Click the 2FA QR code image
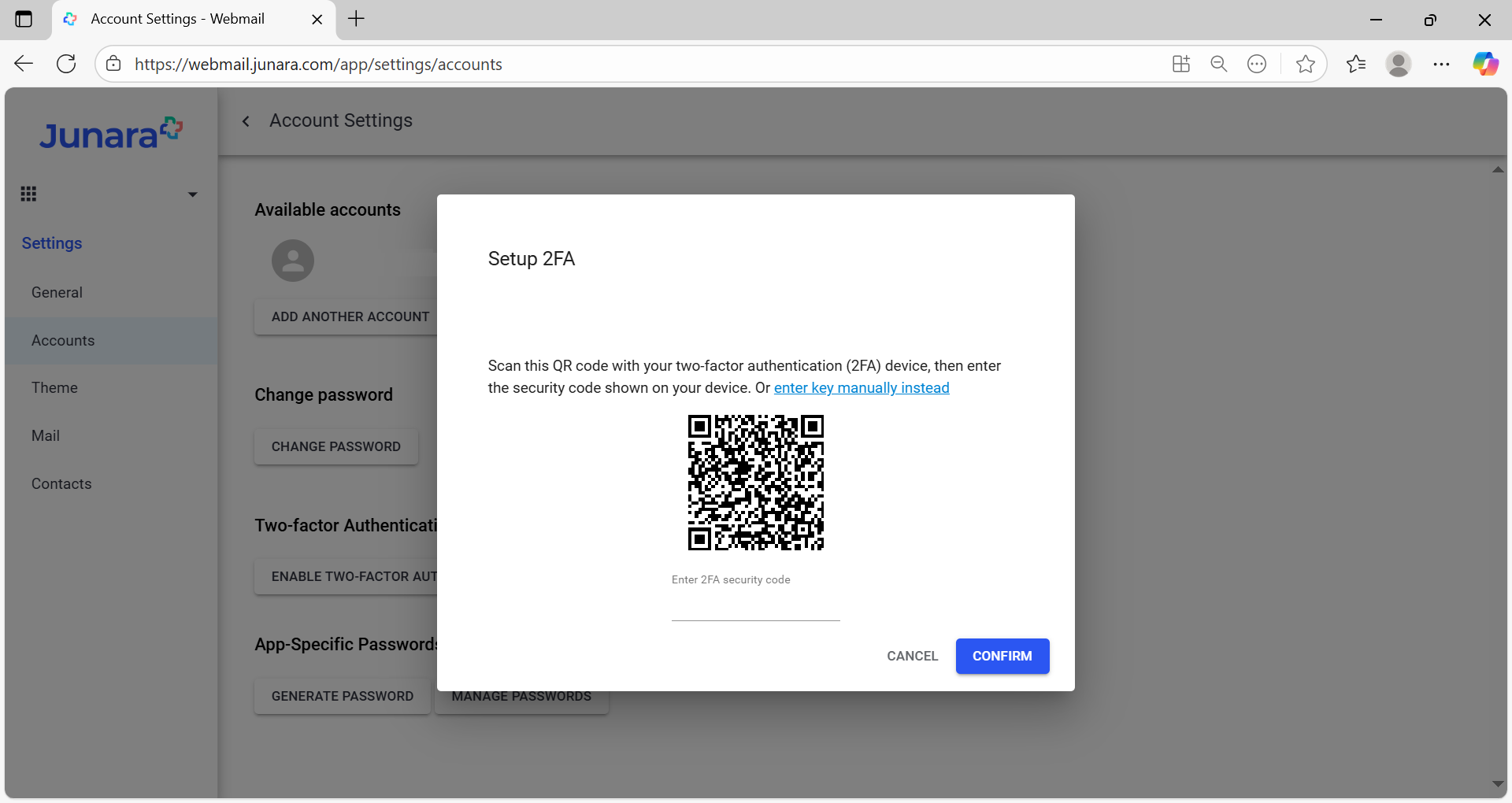1512x803 pixels. pyautogui.click(x=756, y=482)
